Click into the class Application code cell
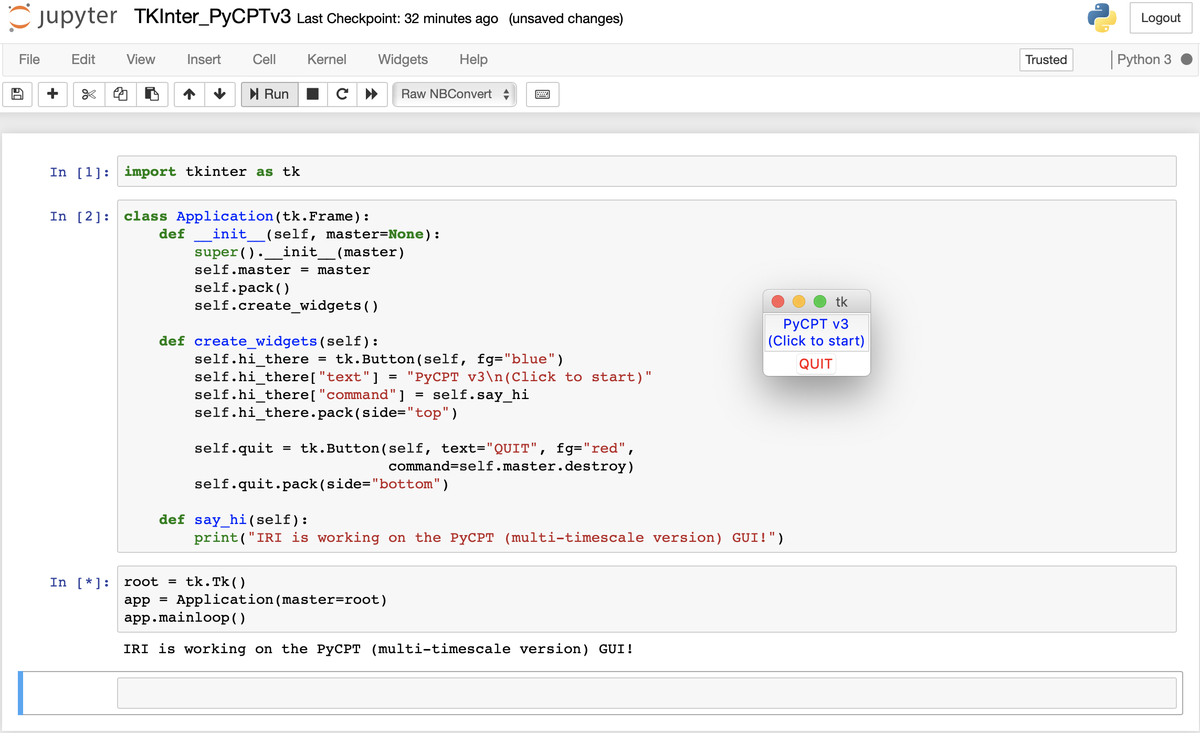This screenshot has height=733, width=1200. pyautogui.click(x=646, y=376)
